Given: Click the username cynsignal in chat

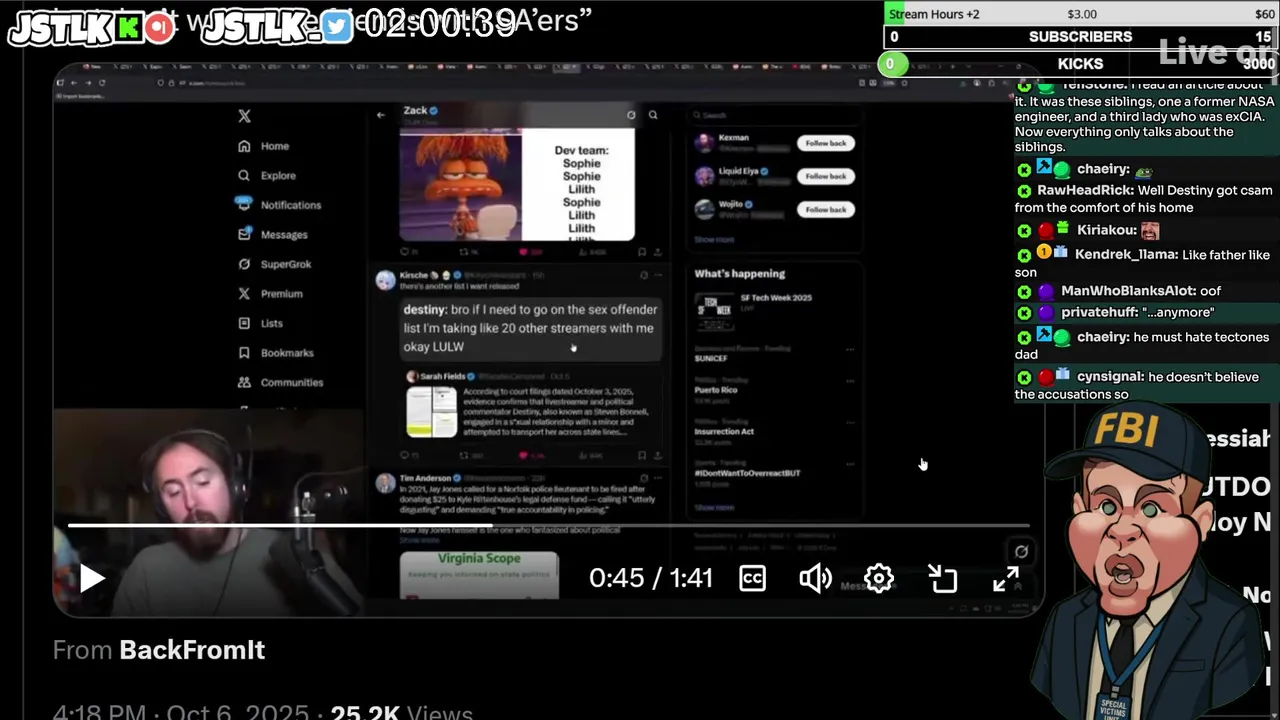Looking at the screenshot, I should 1109,377.
